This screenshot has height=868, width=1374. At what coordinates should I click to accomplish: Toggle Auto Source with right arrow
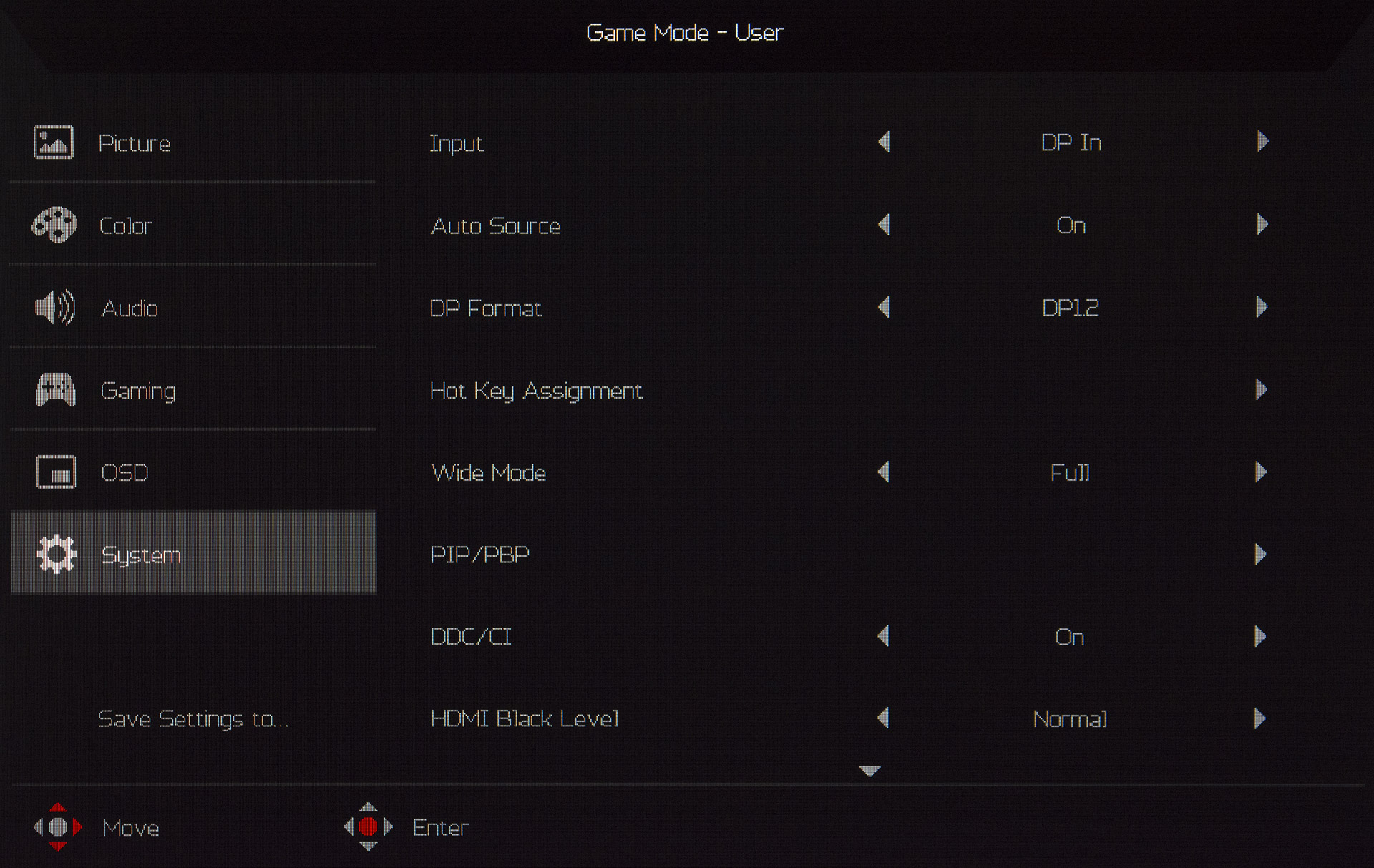(1262, 225)
